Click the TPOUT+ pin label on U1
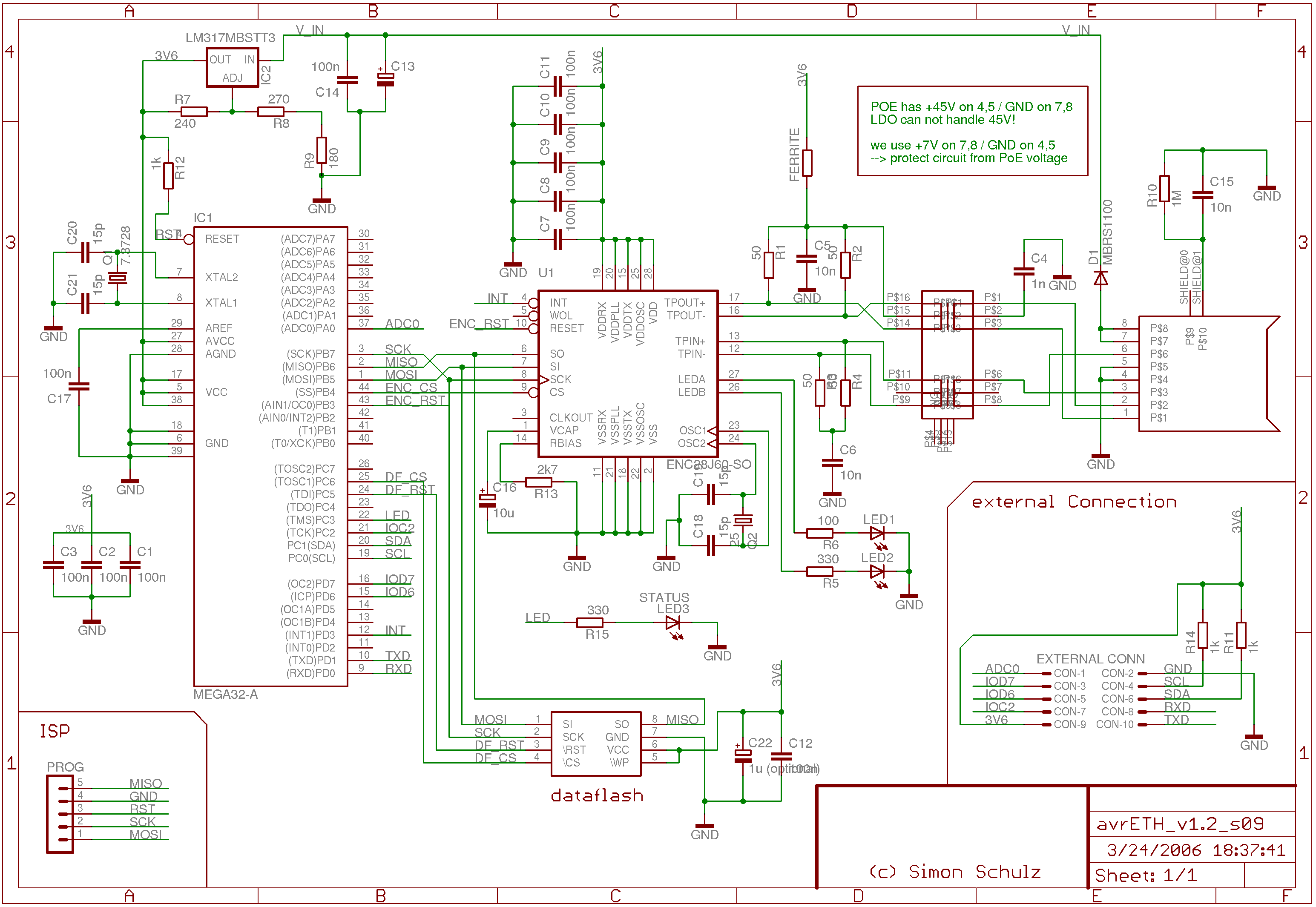This screenshot has width=1316, height=907. [685, 303]
